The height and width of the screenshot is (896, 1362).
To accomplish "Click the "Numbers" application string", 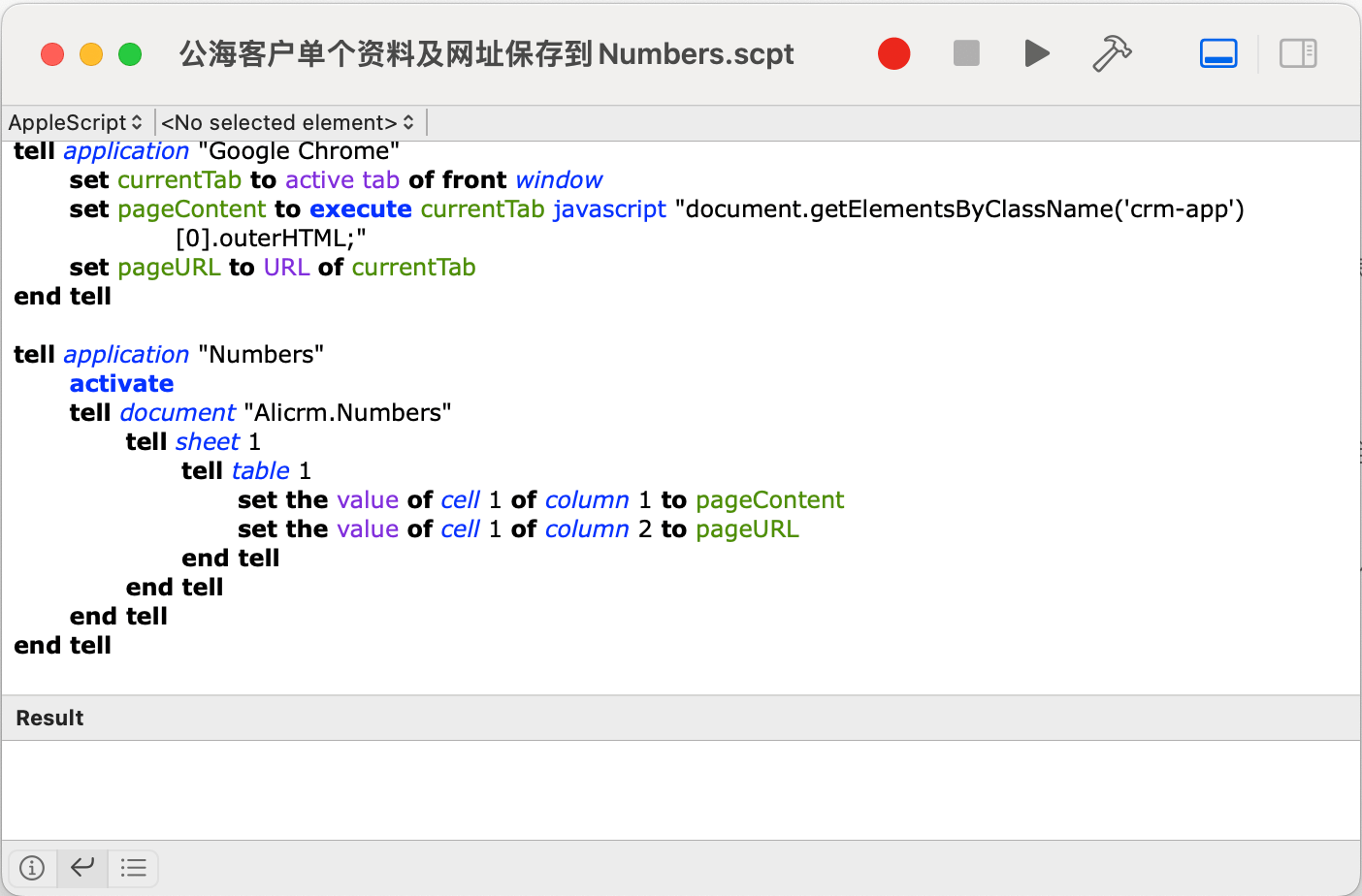I will 261,355.
